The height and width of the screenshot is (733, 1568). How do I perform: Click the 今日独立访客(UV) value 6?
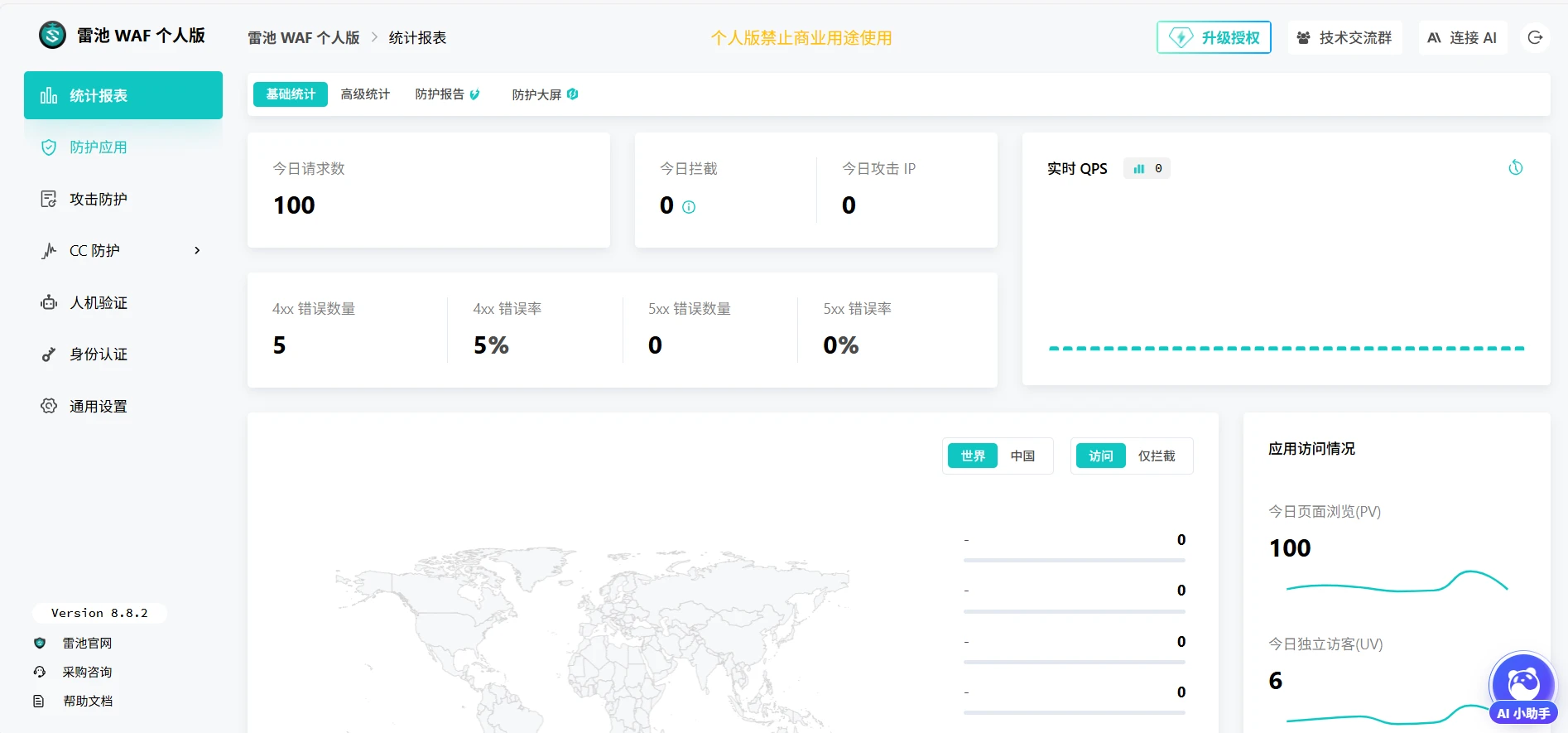(x=1276, y=681)
